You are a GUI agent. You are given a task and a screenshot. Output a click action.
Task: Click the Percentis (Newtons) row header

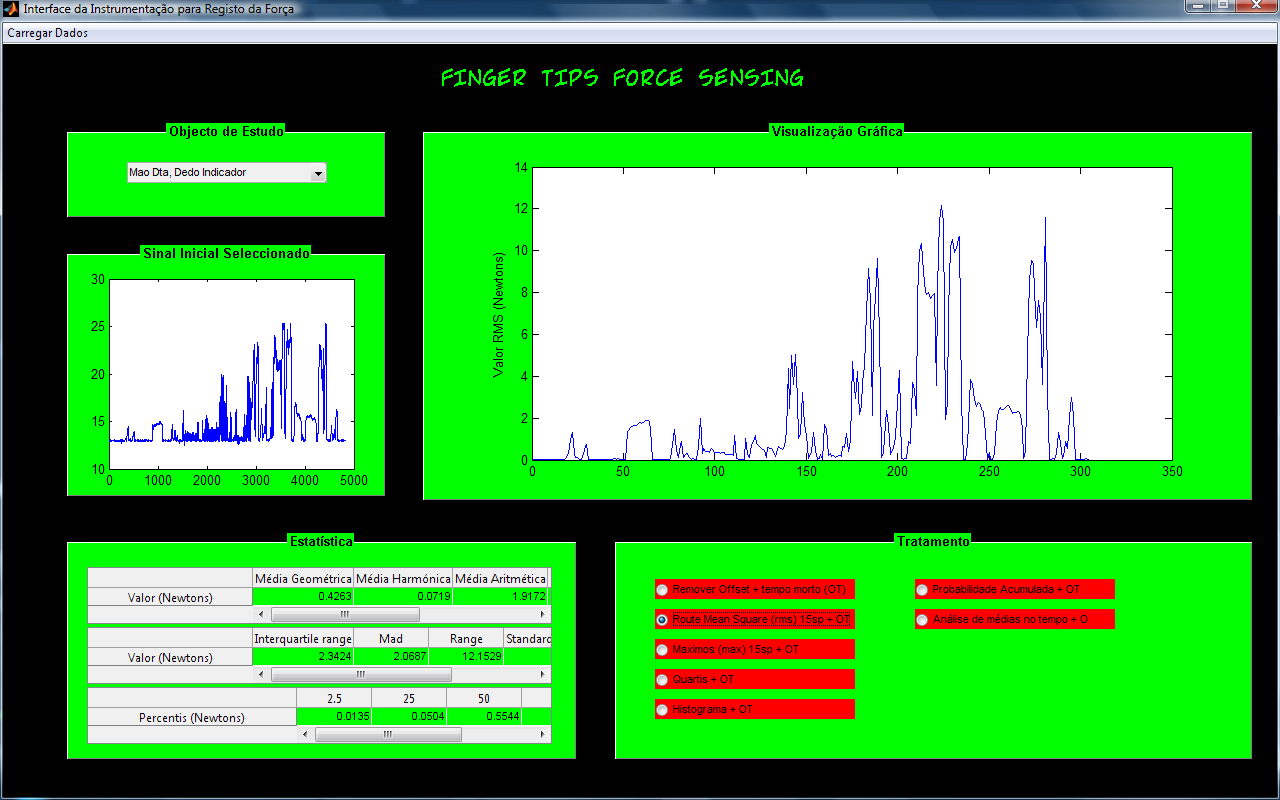click(x=192, y=717)
